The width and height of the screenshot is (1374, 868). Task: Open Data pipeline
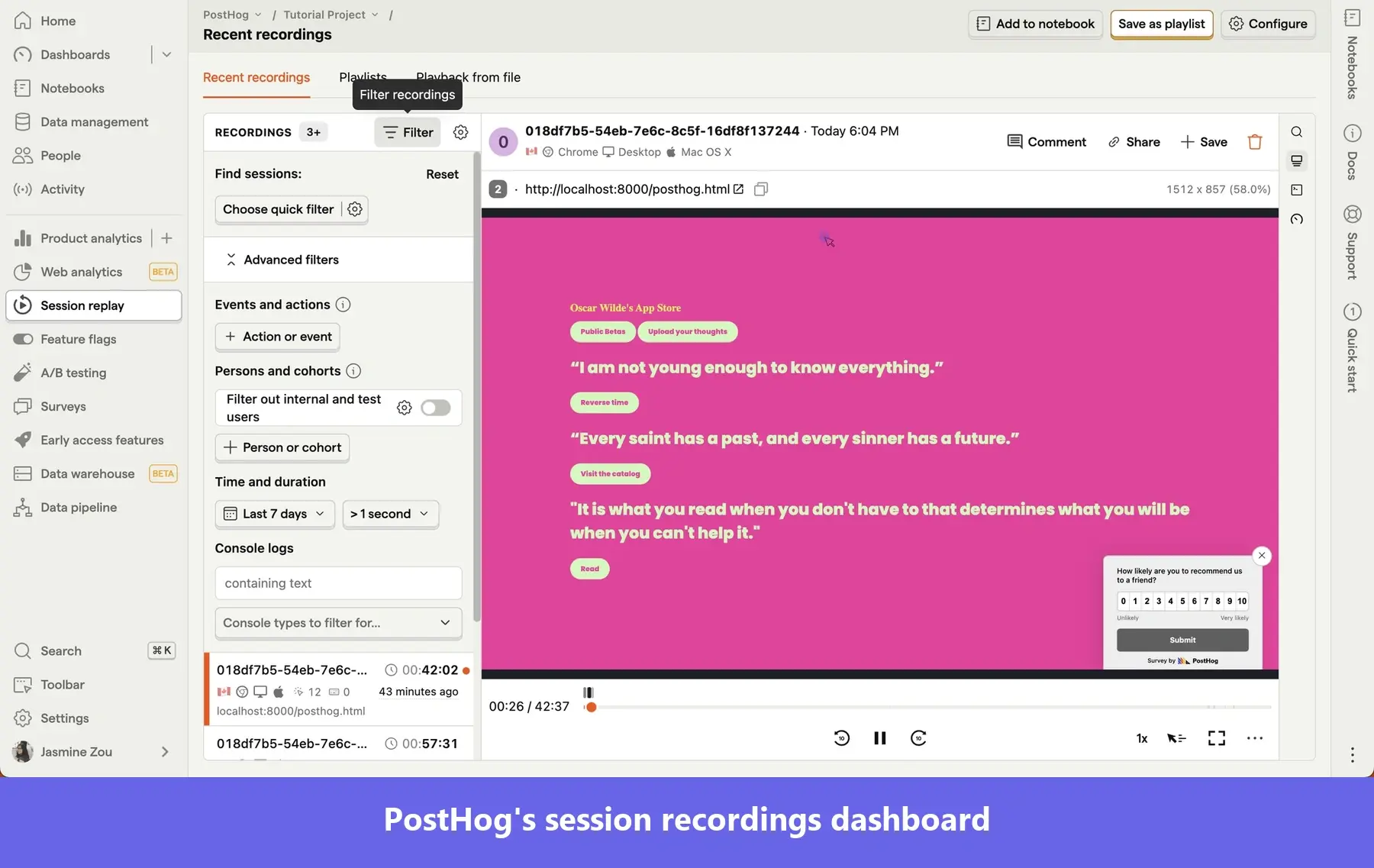click(x=79, y=507)
